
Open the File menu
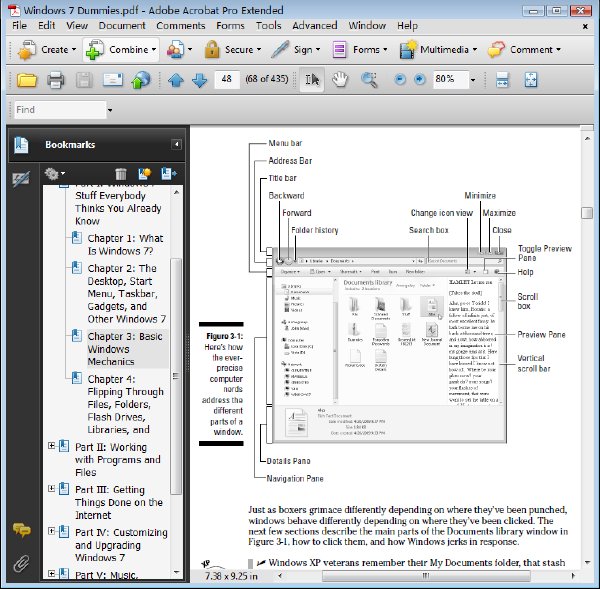19,26
